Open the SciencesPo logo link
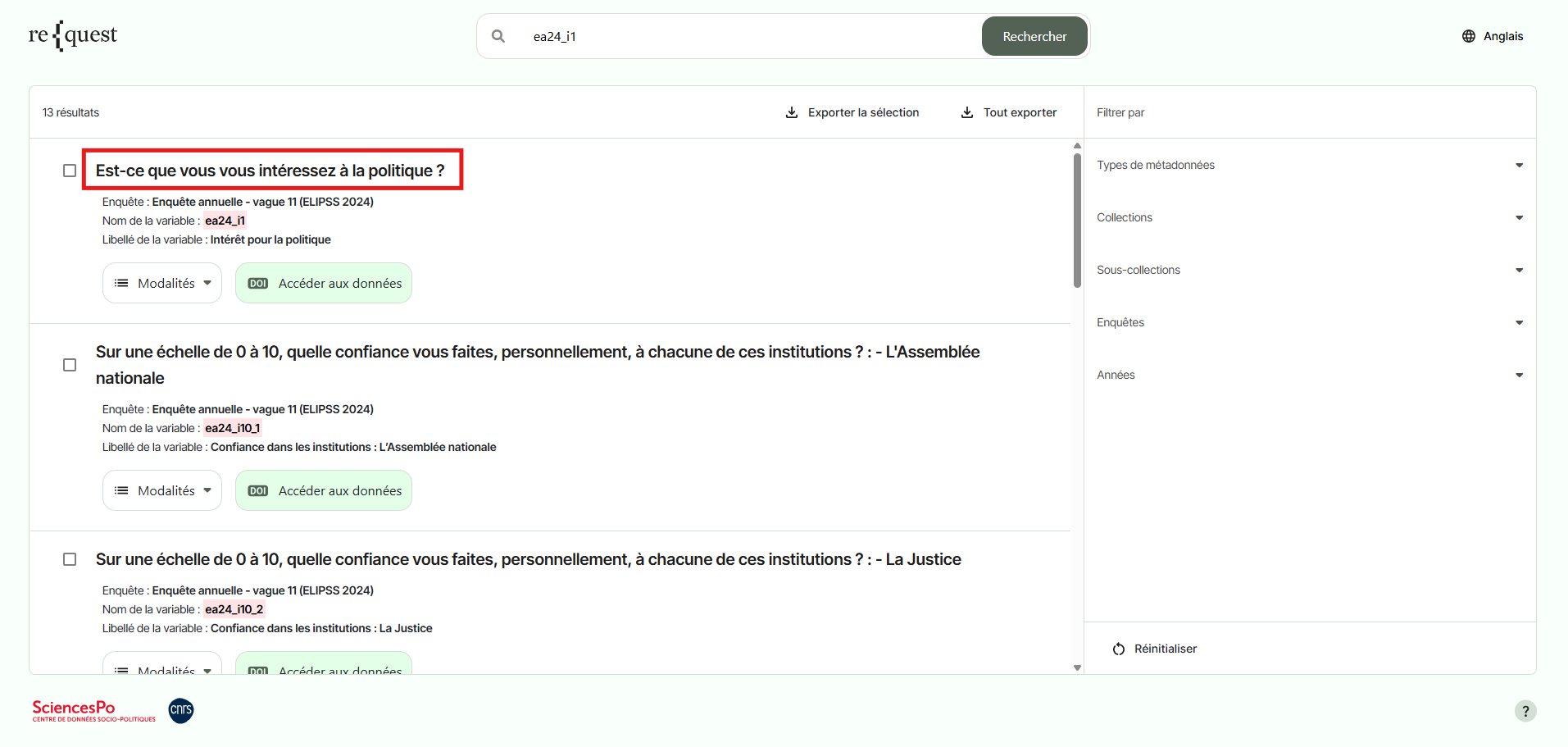The image size is (1568, 747). (x=93, y=710)
